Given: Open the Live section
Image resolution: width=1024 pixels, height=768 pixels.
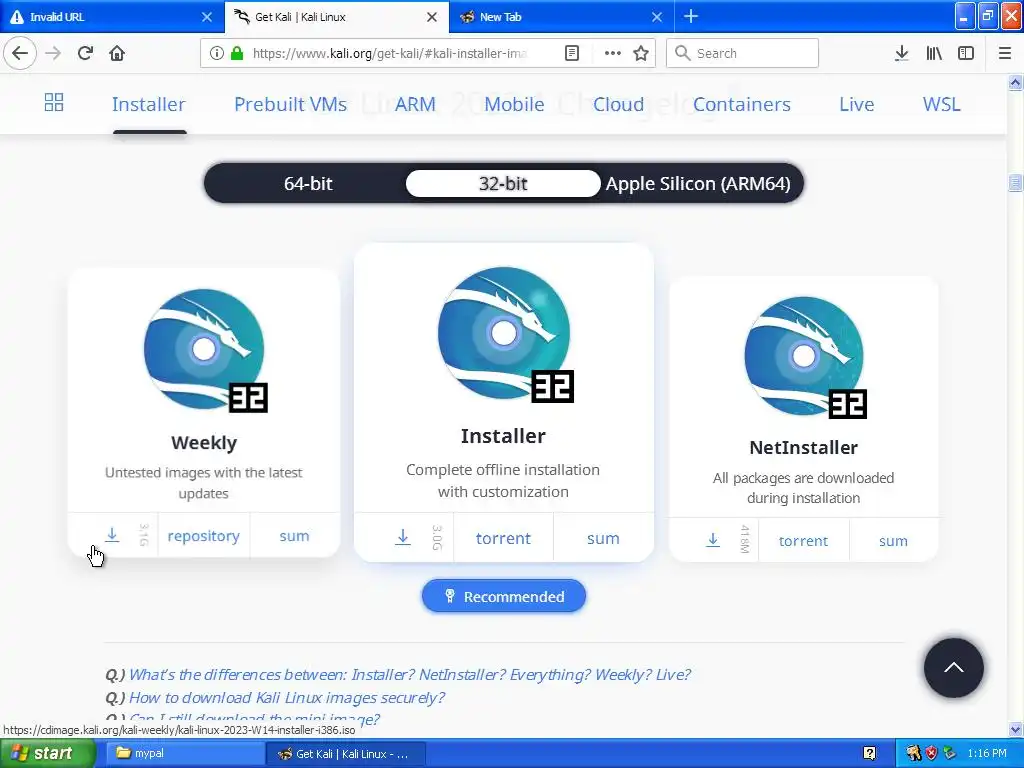Looking at the screenshot, I should coord(857,104).
